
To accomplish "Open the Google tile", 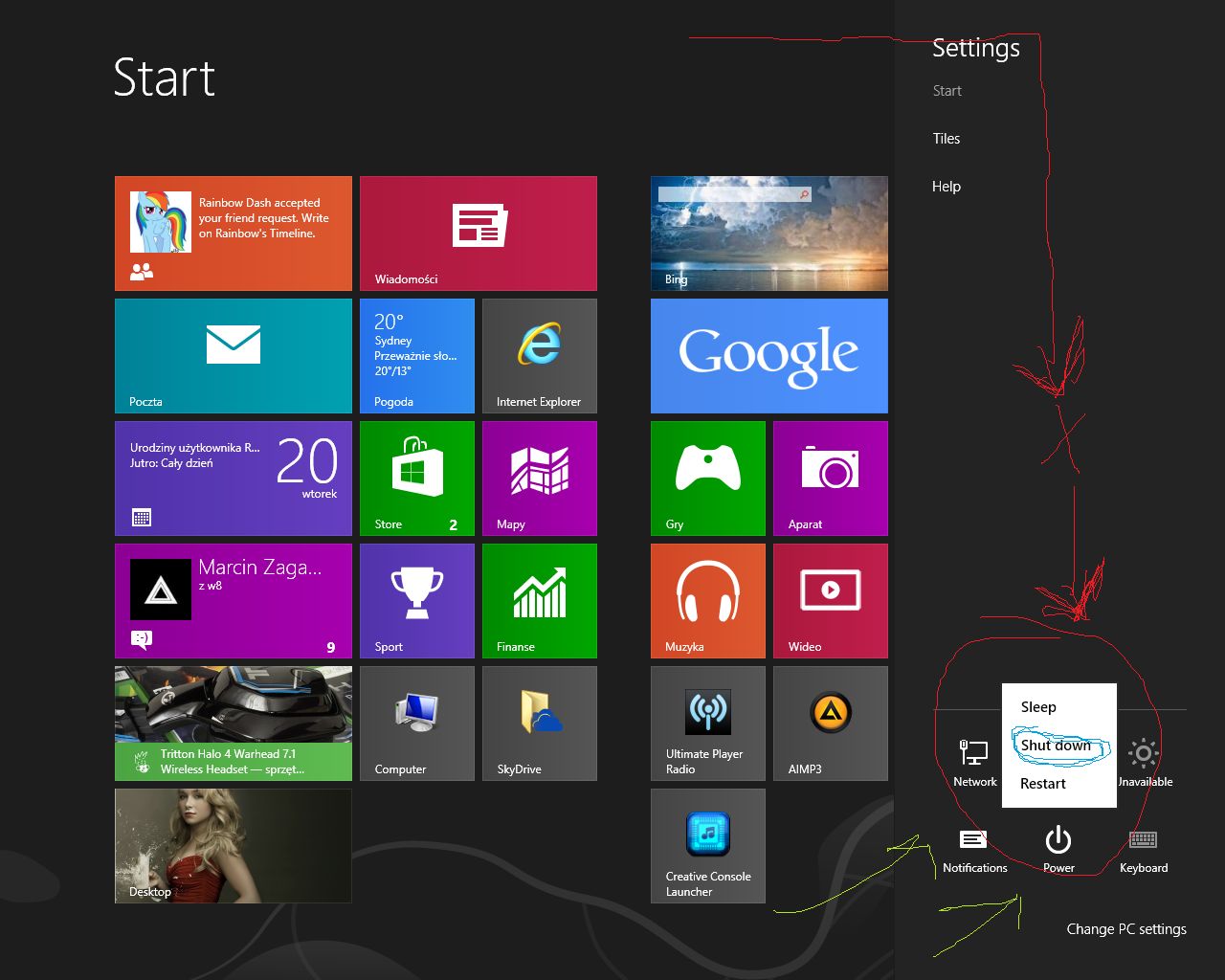I will coord(769,356).
